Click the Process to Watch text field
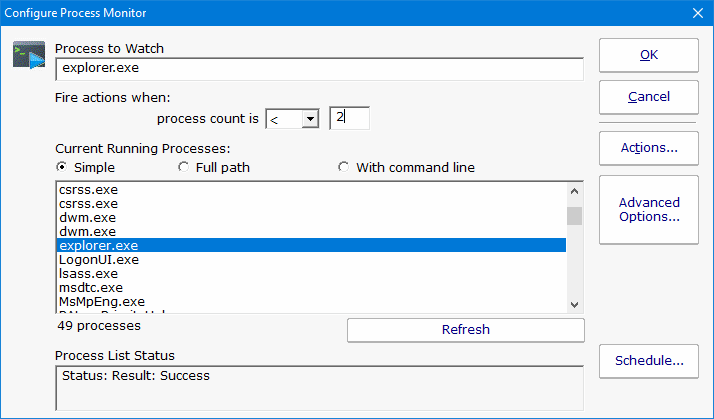This screenshot has height=419, width=714. pos(318,69)
